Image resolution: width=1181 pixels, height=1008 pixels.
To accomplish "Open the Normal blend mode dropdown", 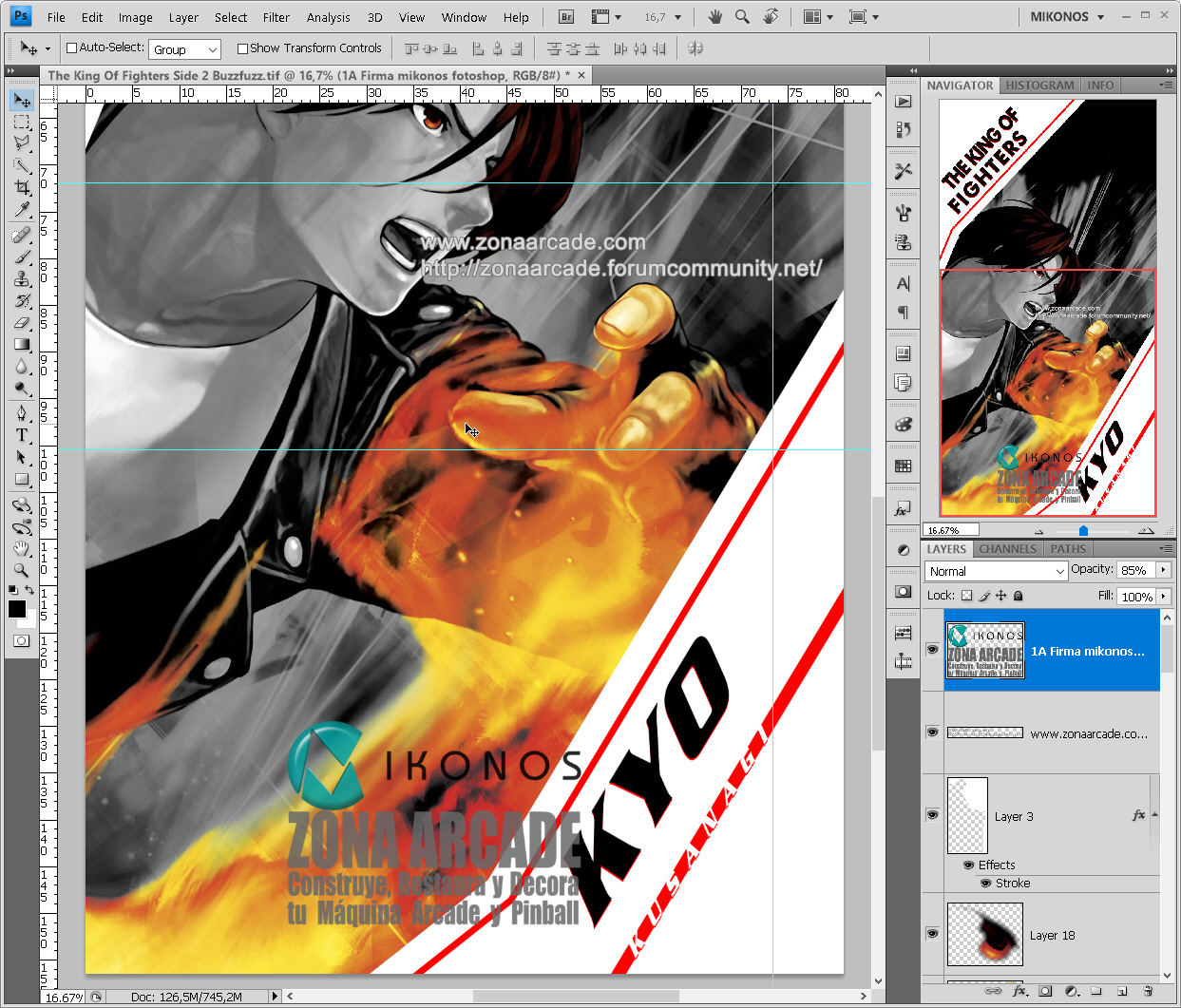I will point(996,571).
